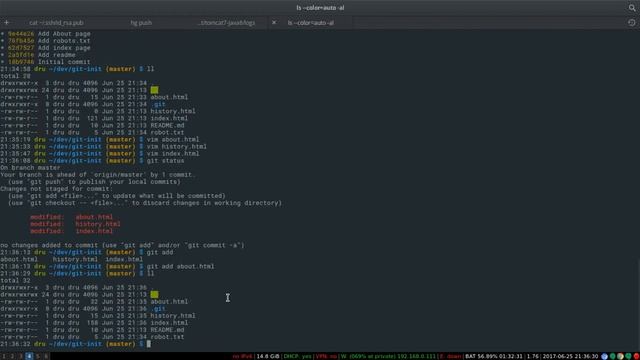Switch to the tomcat7 logs tab

tap(226, 23)
